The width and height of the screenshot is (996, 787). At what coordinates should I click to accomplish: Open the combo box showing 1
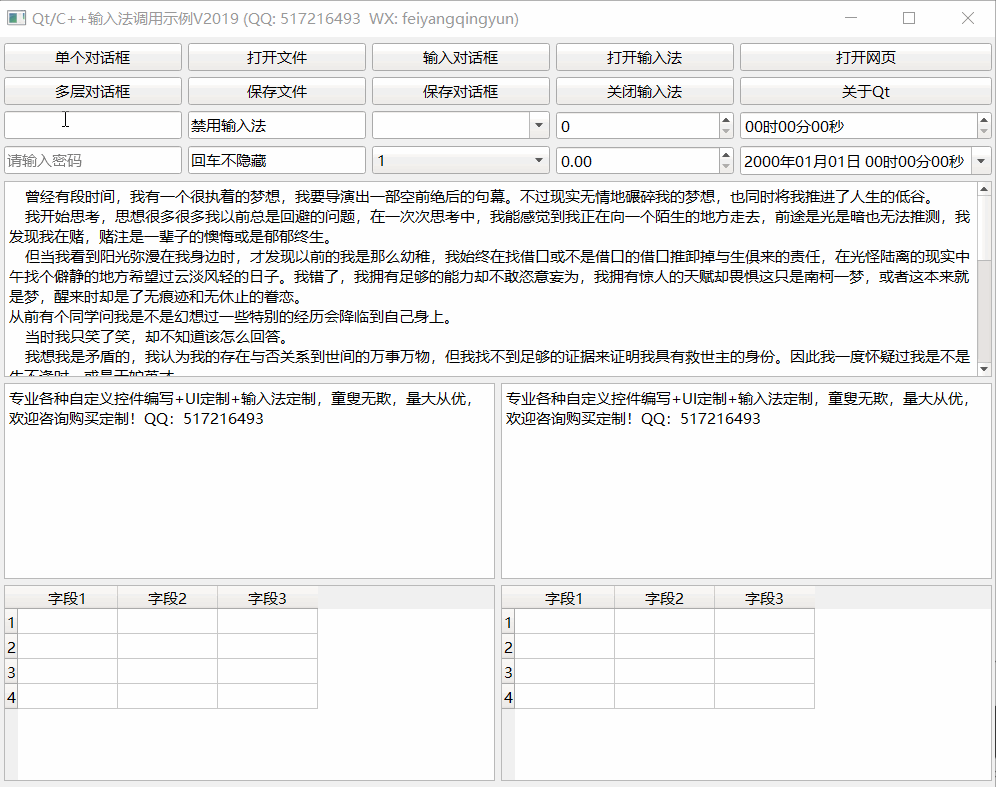pos(461,161)
